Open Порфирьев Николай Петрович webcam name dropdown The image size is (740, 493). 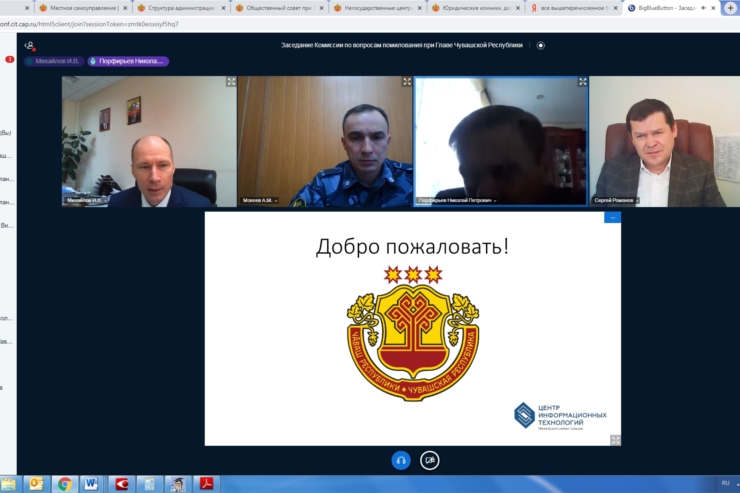(457, 201)
